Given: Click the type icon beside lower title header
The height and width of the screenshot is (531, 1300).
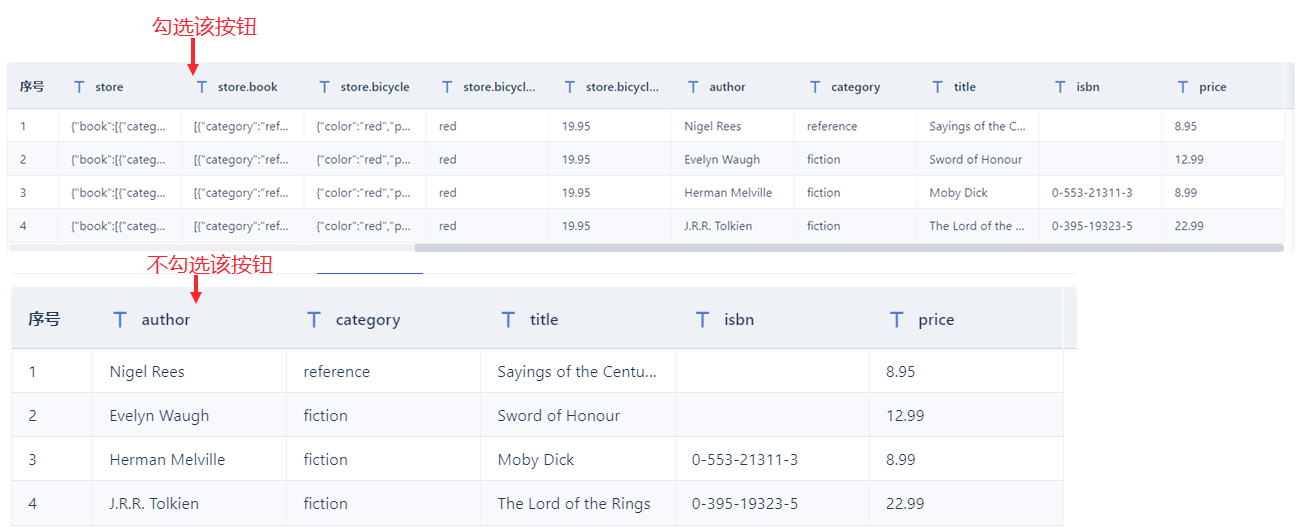Looking at the screenshot, I should [509, 320].
